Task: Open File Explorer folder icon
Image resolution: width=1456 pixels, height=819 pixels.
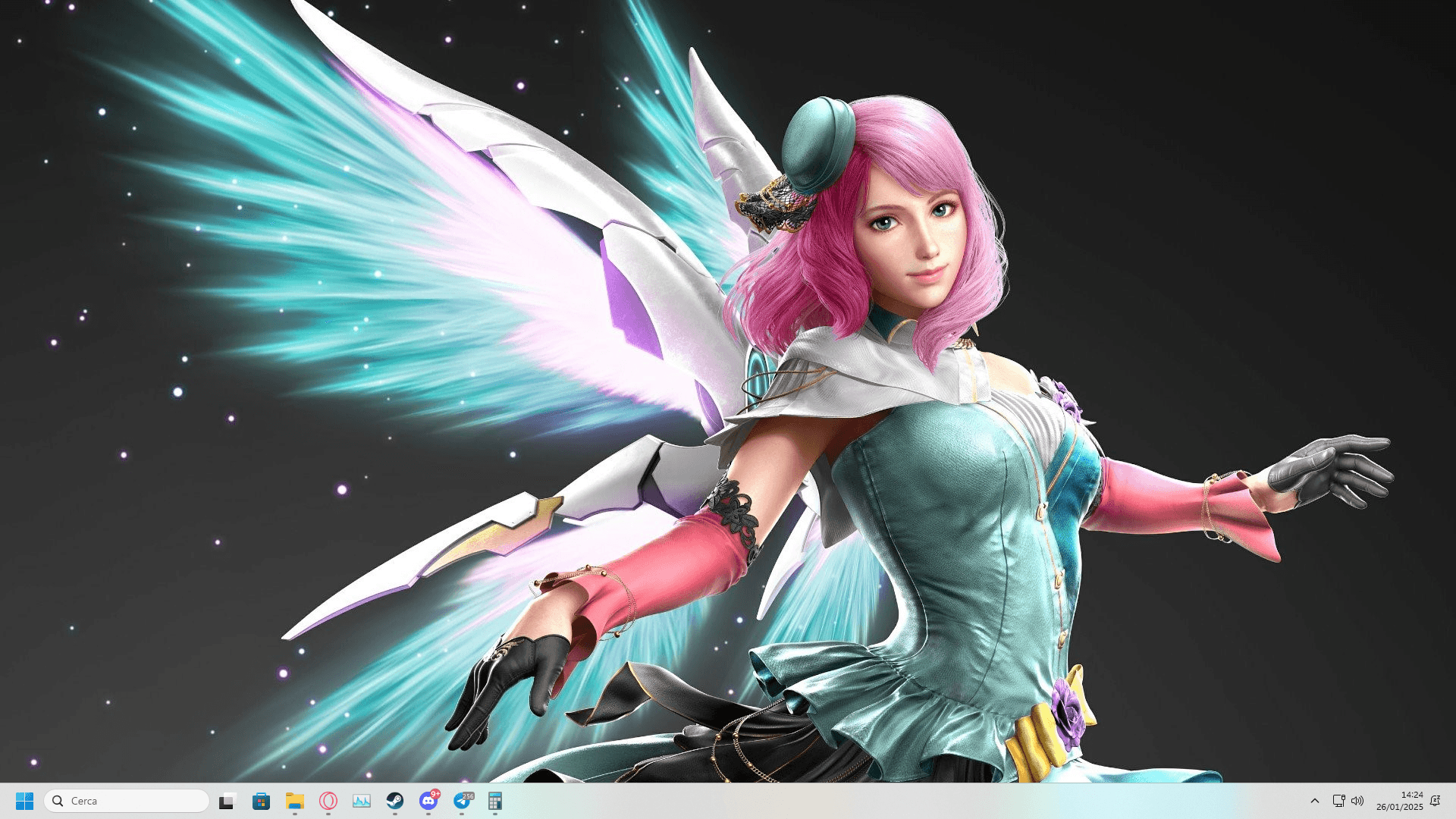Action: pos(294,801)
